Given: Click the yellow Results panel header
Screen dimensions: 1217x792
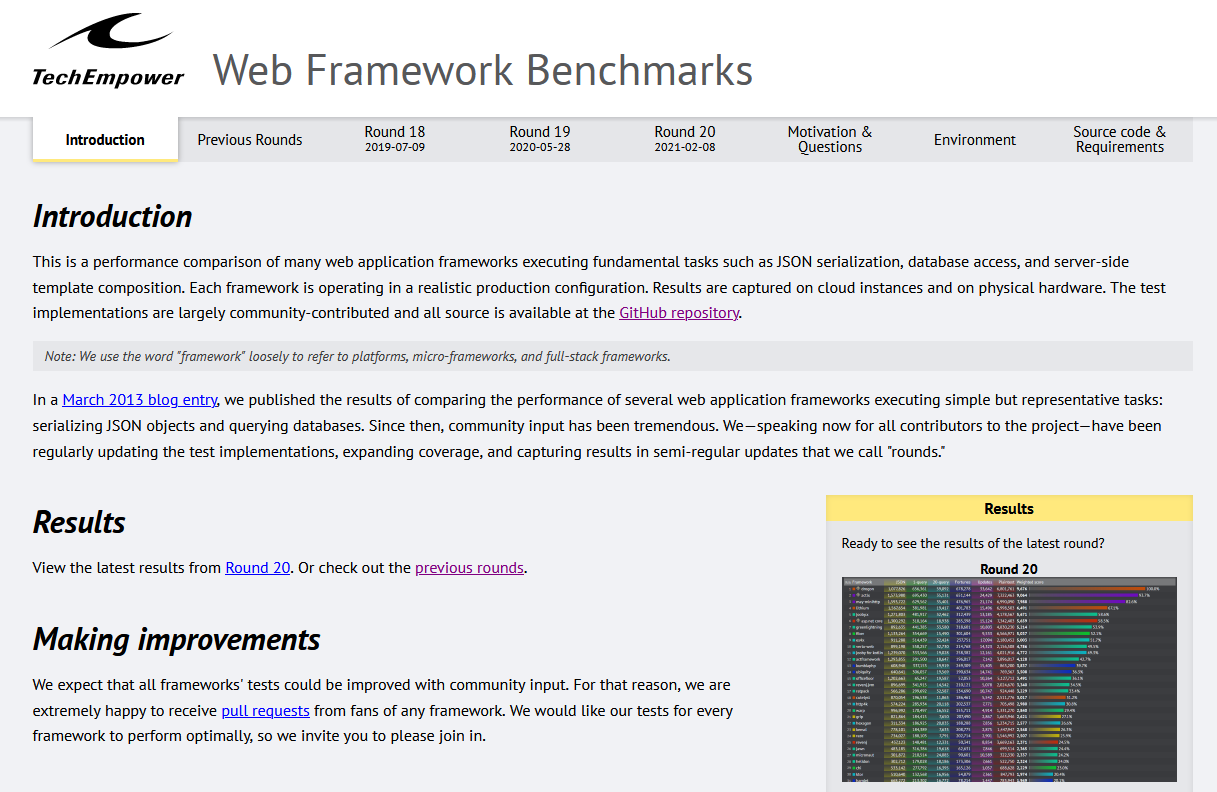Looking at the screenshot, I should (x=1009, y=509).
